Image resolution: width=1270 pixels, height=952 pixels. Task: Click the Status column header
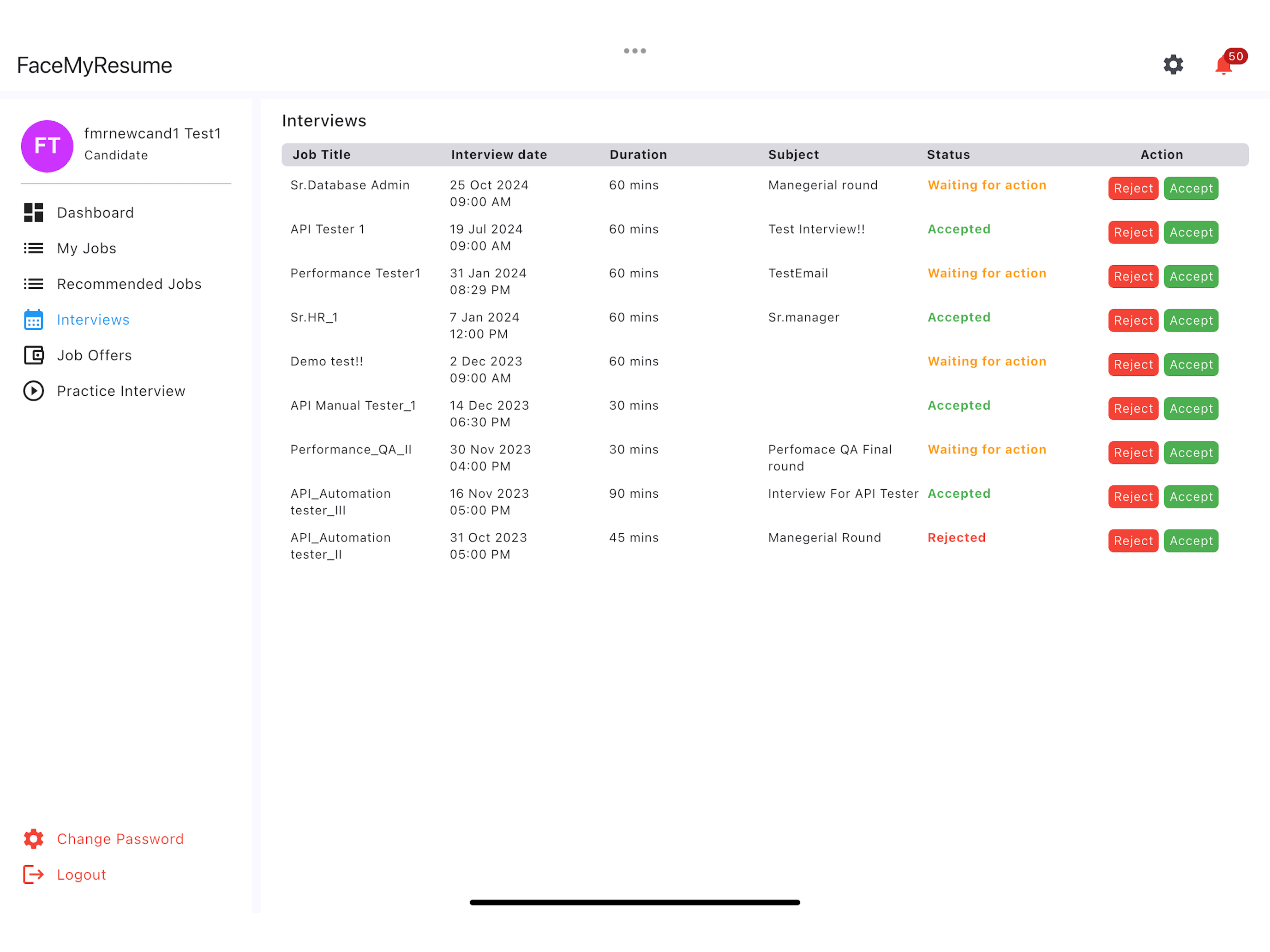(948, 155)
